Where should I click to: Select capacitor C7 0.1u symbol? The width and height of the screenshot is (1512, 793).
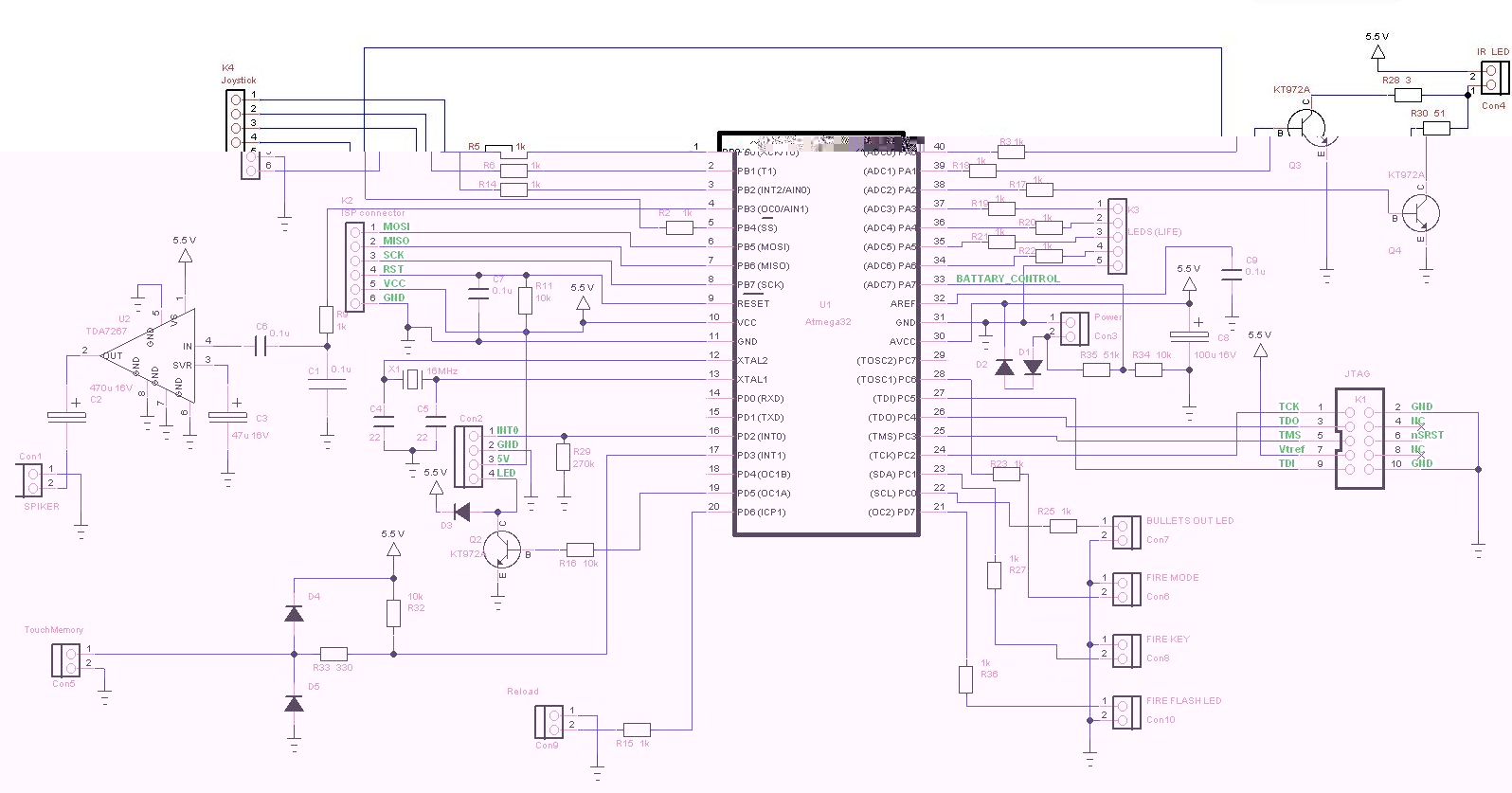coord(477,295)
